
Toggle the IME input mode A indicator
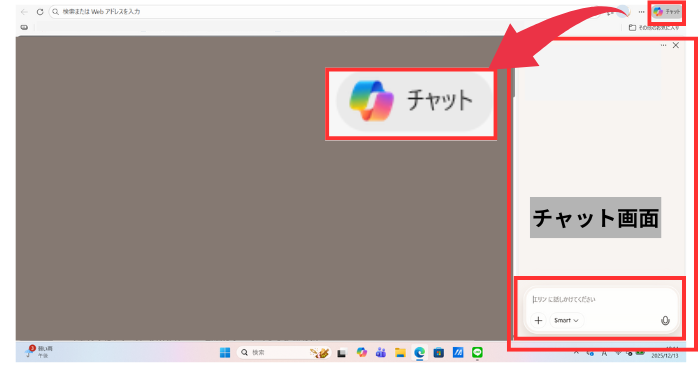click(605, 353)
